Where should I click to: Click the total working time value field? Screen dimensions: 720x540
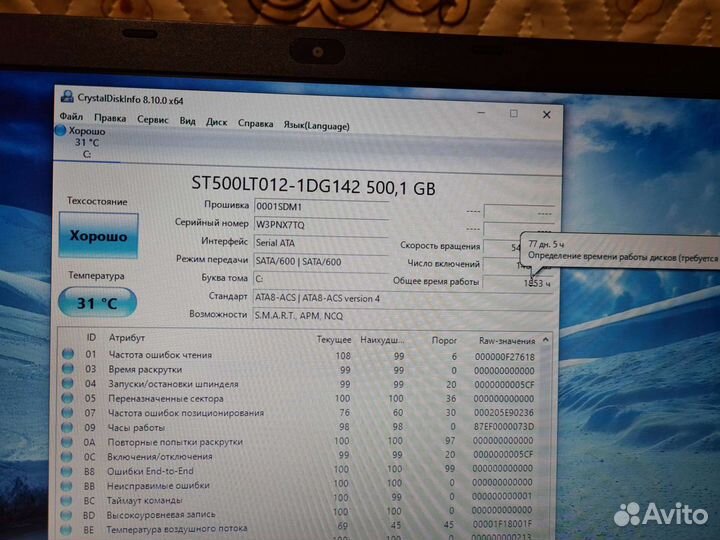click(517, 283)
